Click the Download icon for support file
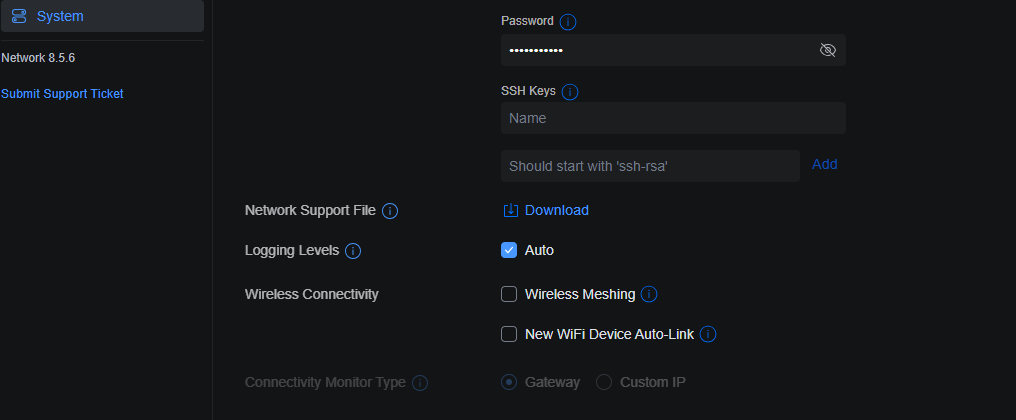The width and height of the screenshot is (1016, 420). pos(511,210)
